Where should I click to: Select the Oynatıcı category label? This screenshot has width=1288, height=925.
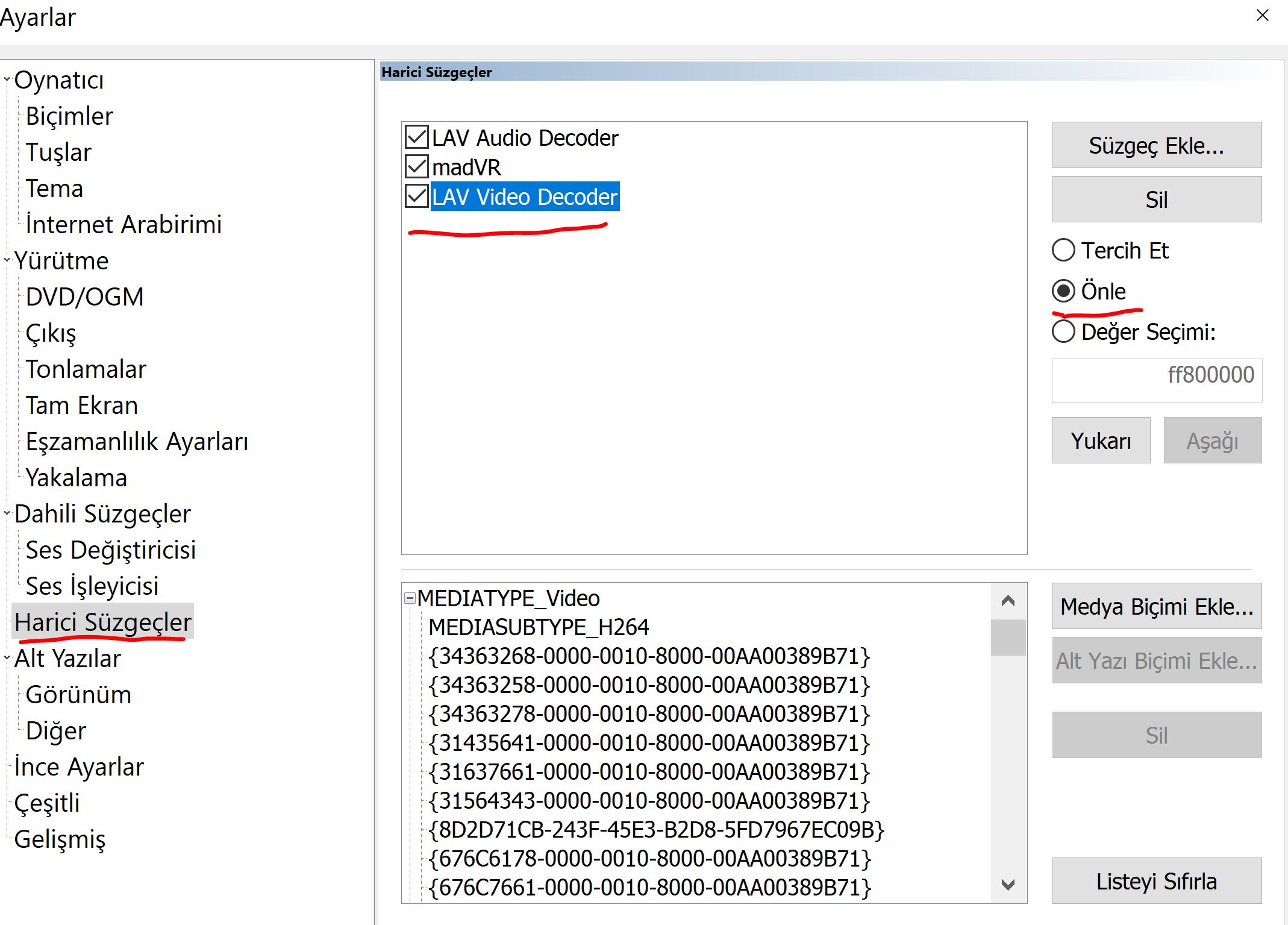(x=59, y=80)
